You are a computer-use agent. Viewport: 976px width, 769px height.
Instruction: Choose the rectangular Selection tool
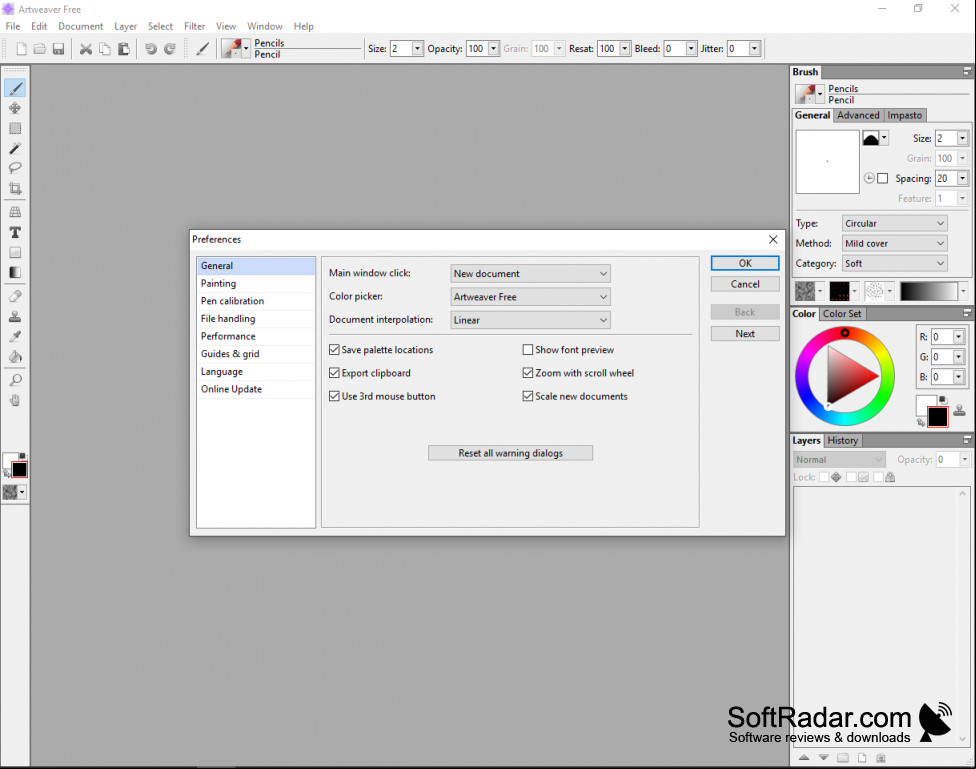15,128
